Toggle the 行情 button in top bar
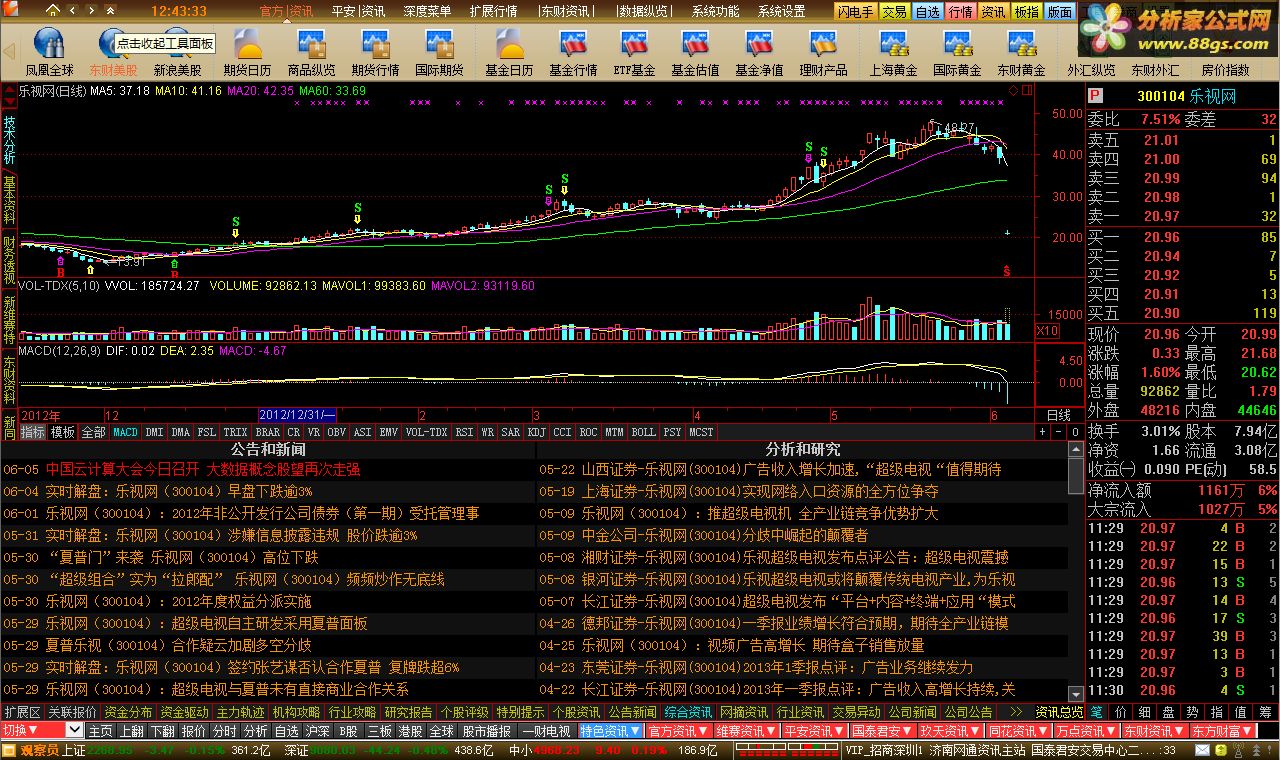Screen dimensions: 1280x760 pos(960,12)
